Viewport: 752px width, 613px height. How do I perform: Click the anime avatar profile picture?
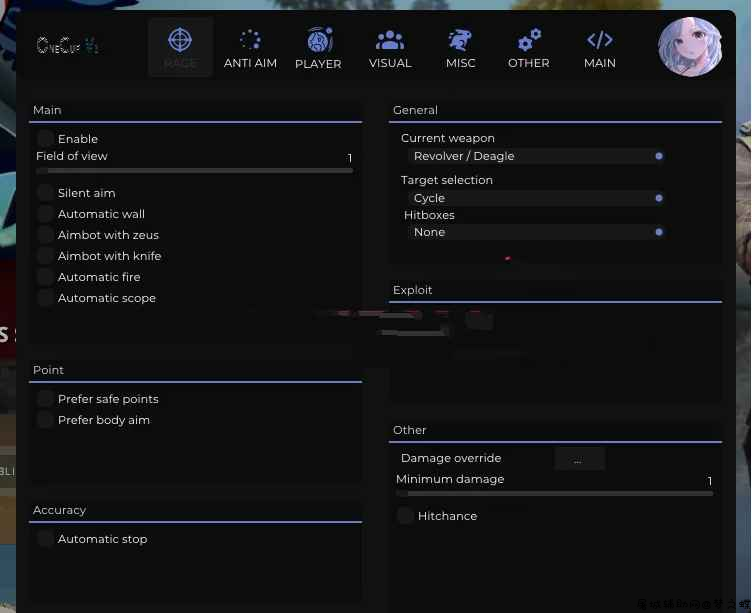click(x=690, y=47)
